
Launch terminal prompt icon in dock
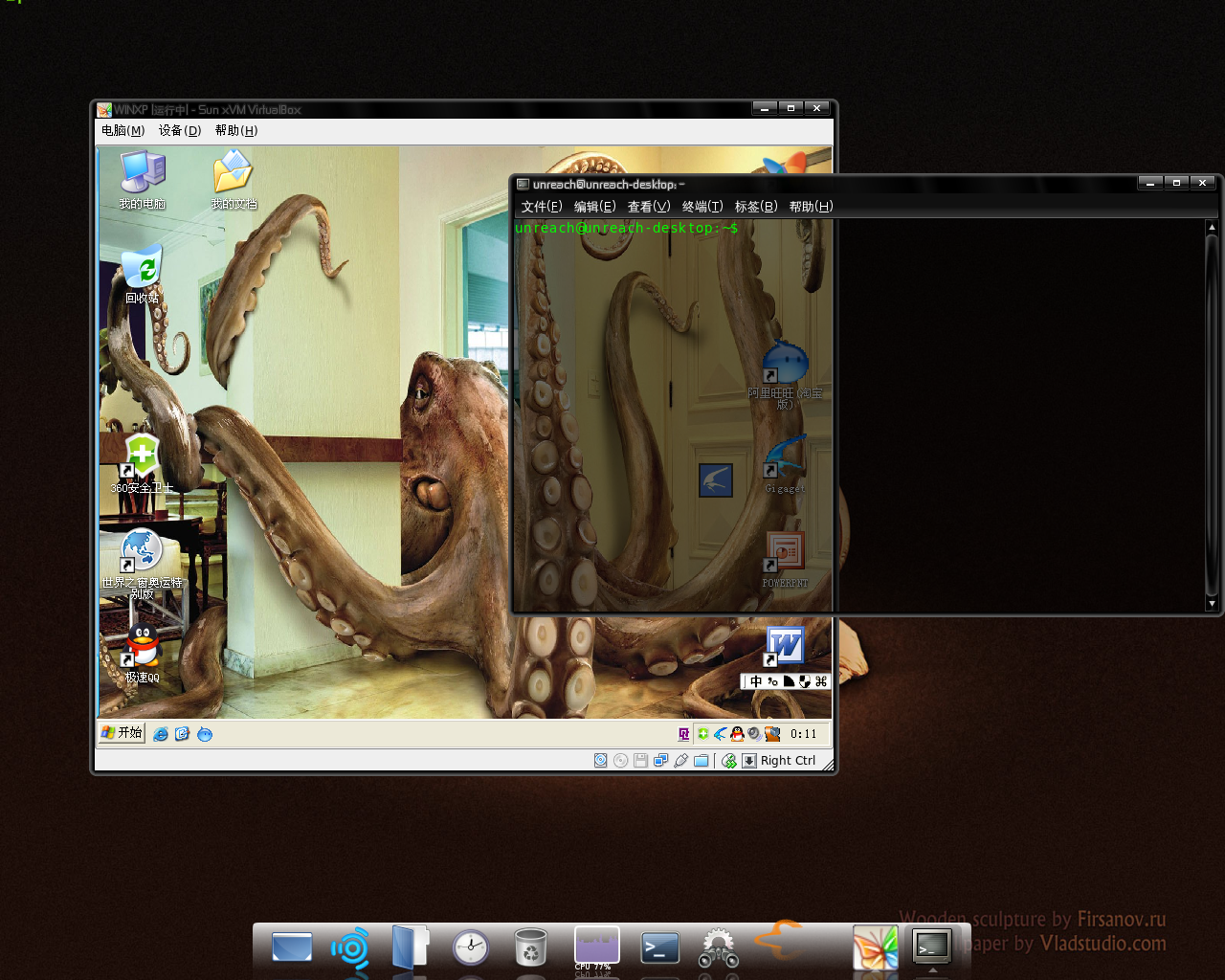(659, 947)
